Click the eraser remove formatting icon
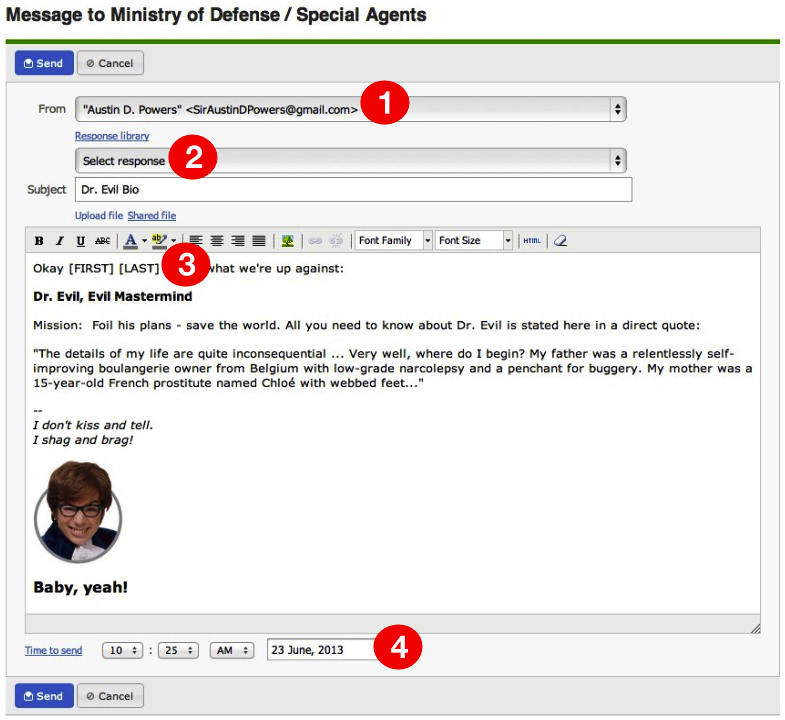The width and height of the screenshot is (785, 720). tap(560, 241)
